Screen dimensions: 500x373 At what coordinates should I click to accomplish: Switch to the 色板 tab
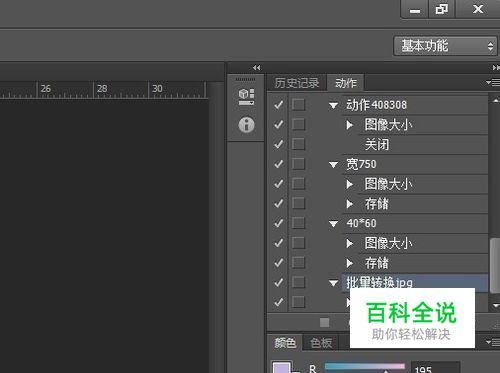(x=321, y=343)
